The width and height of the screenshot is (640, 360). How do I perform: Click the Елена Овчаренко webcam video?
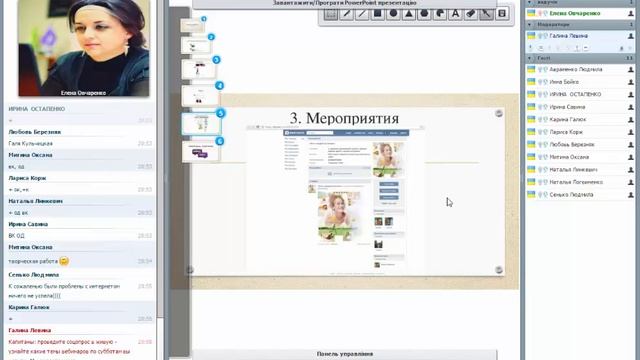84,48
